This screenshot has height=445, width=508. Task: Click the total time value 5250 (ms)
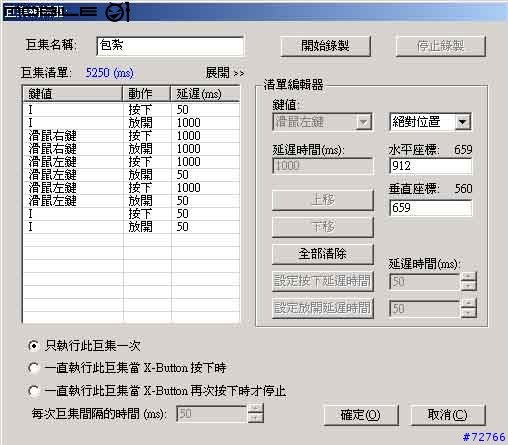(x=110, y=73)
